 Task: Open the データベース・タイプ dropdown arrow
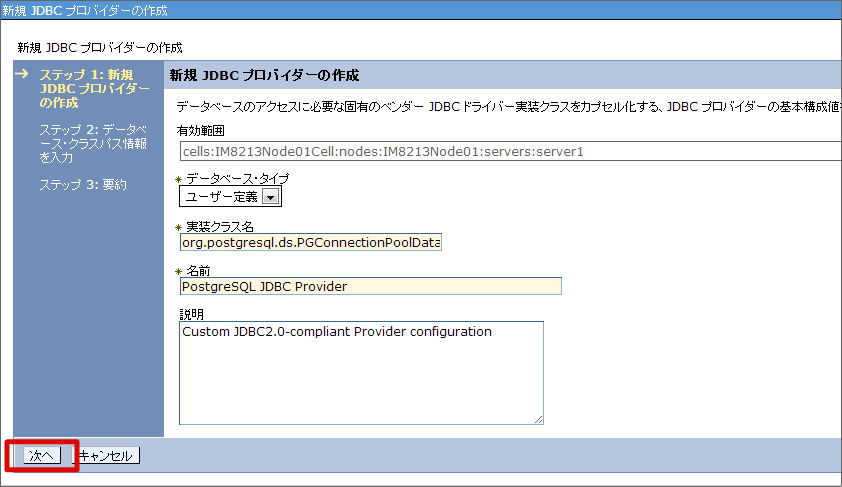point(269,196)
